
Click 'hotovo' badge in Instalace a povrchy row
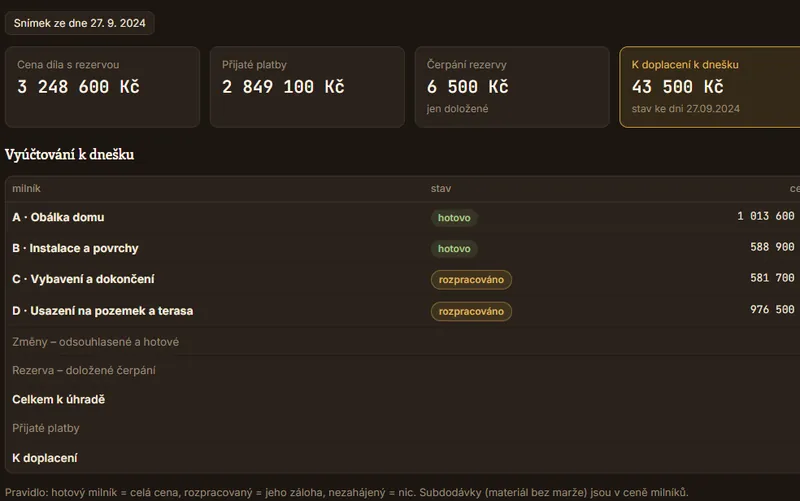coord(454,248)
